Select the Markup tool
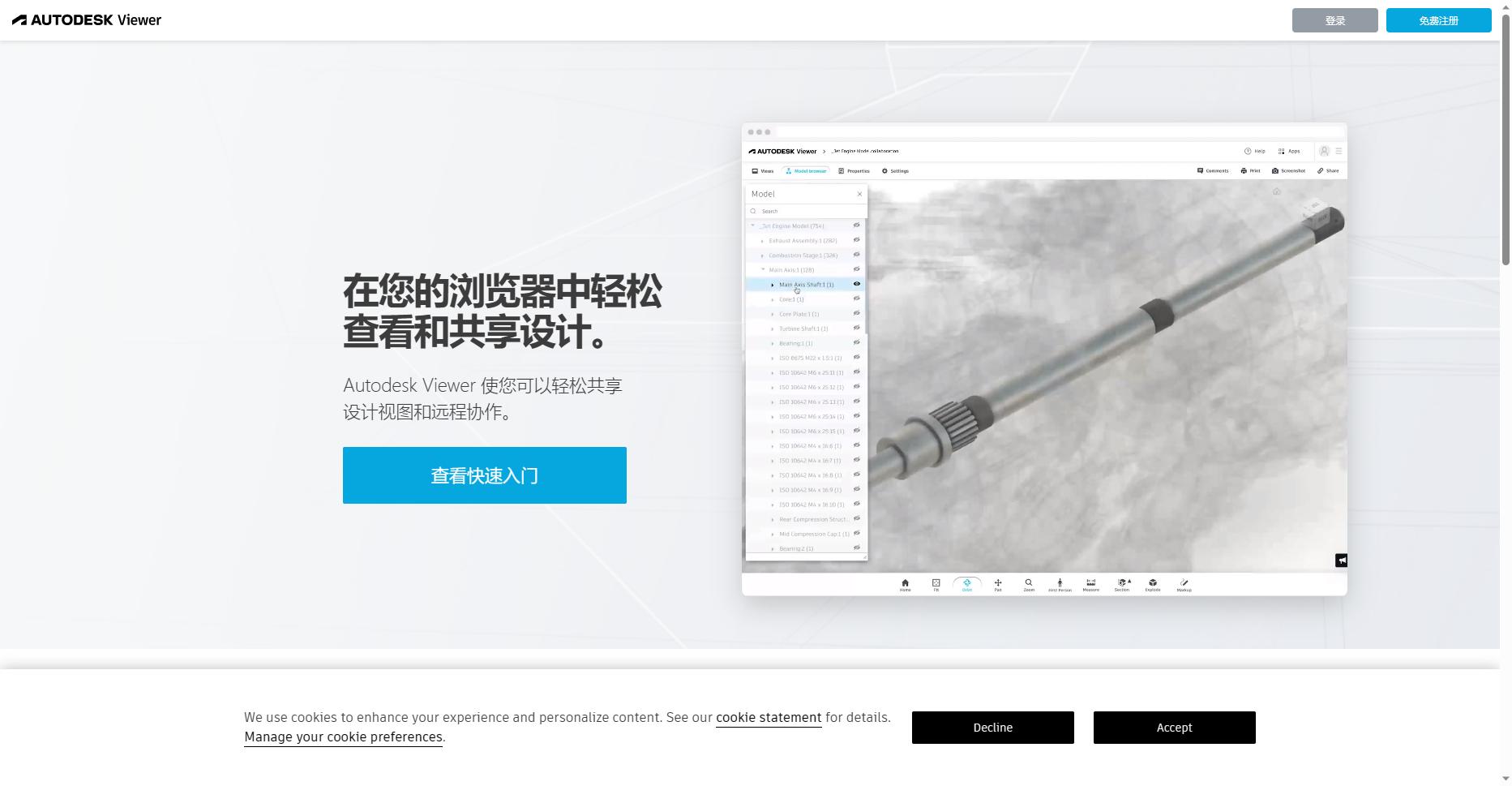This screenshot has height=786, width=1512. coord(1184,582)
